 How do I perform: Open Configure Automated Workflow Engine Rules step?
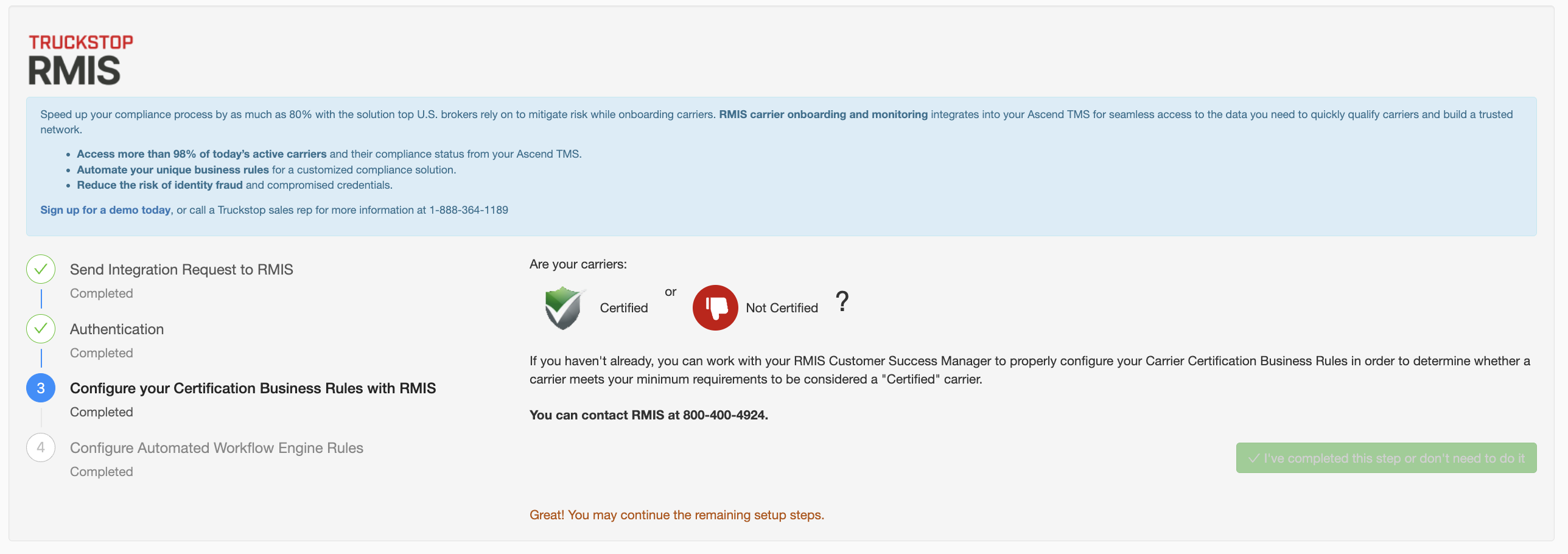coord(217,448)
